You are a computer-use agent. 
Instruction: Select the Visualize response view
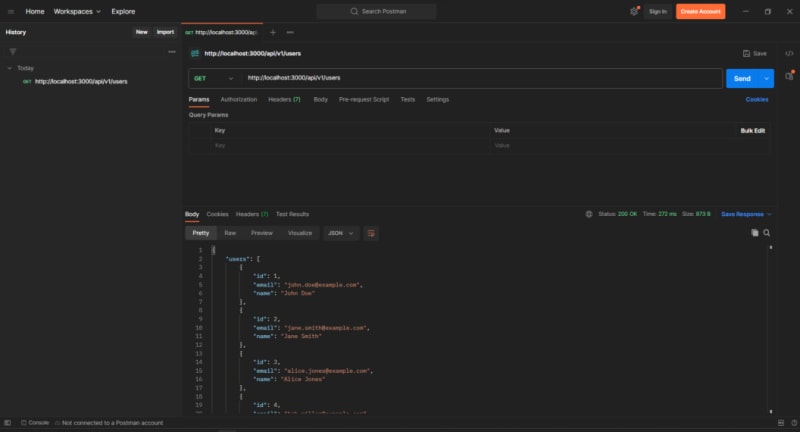tap(300, 233)
